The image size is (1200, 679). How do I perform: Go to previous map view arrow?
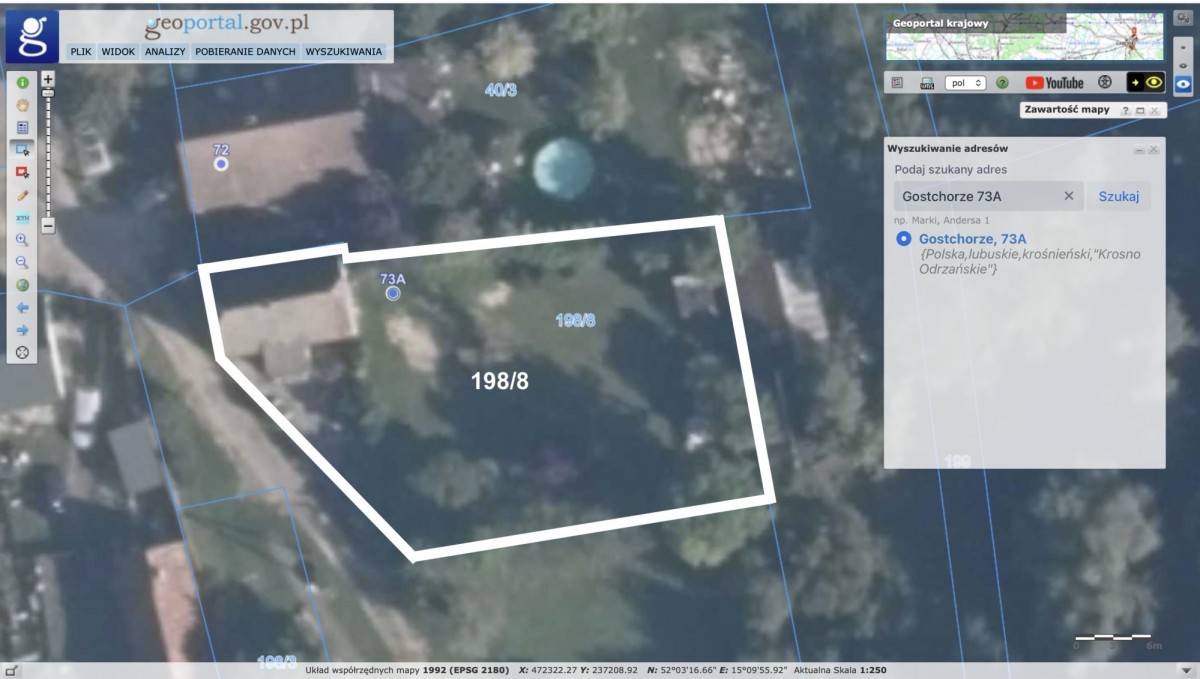pyautogui.click(x=22, y=308)
